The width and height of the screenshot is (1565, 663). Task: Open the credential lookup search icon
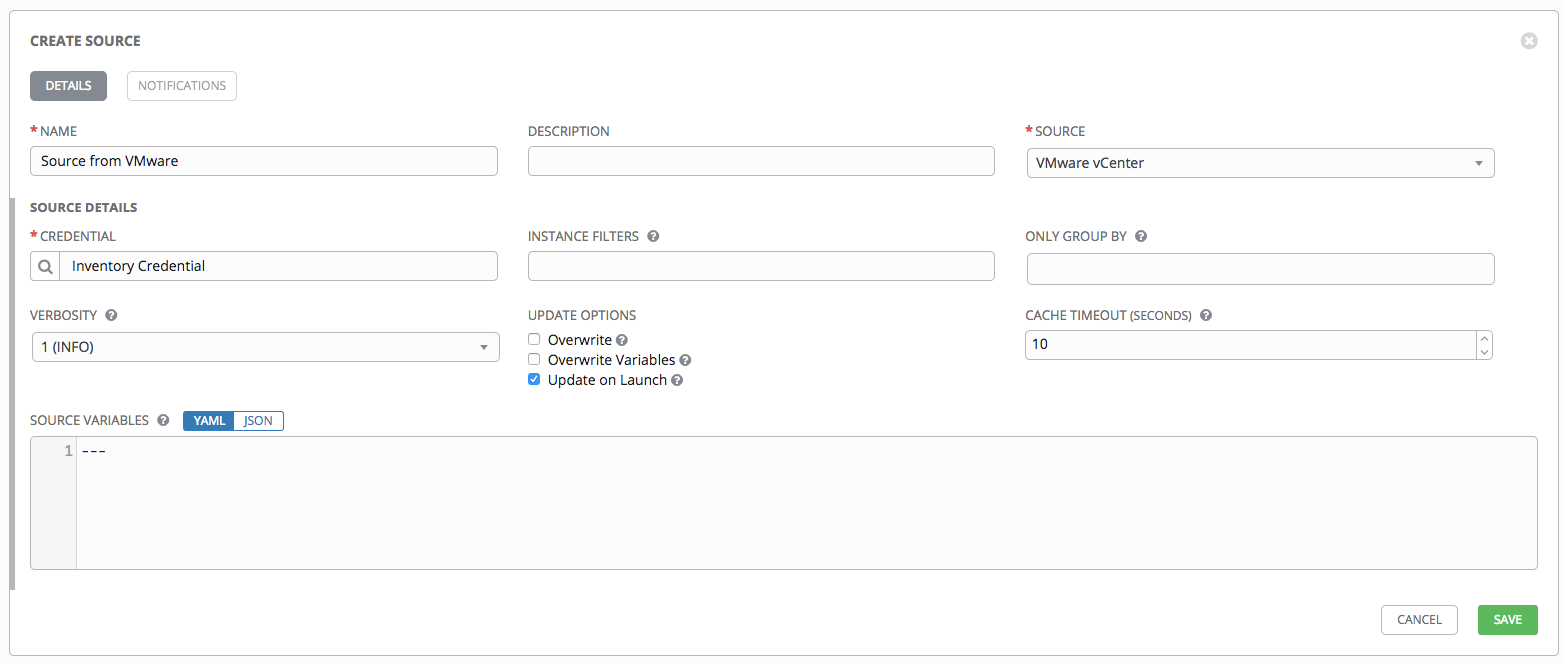click(x=46, y=266)
